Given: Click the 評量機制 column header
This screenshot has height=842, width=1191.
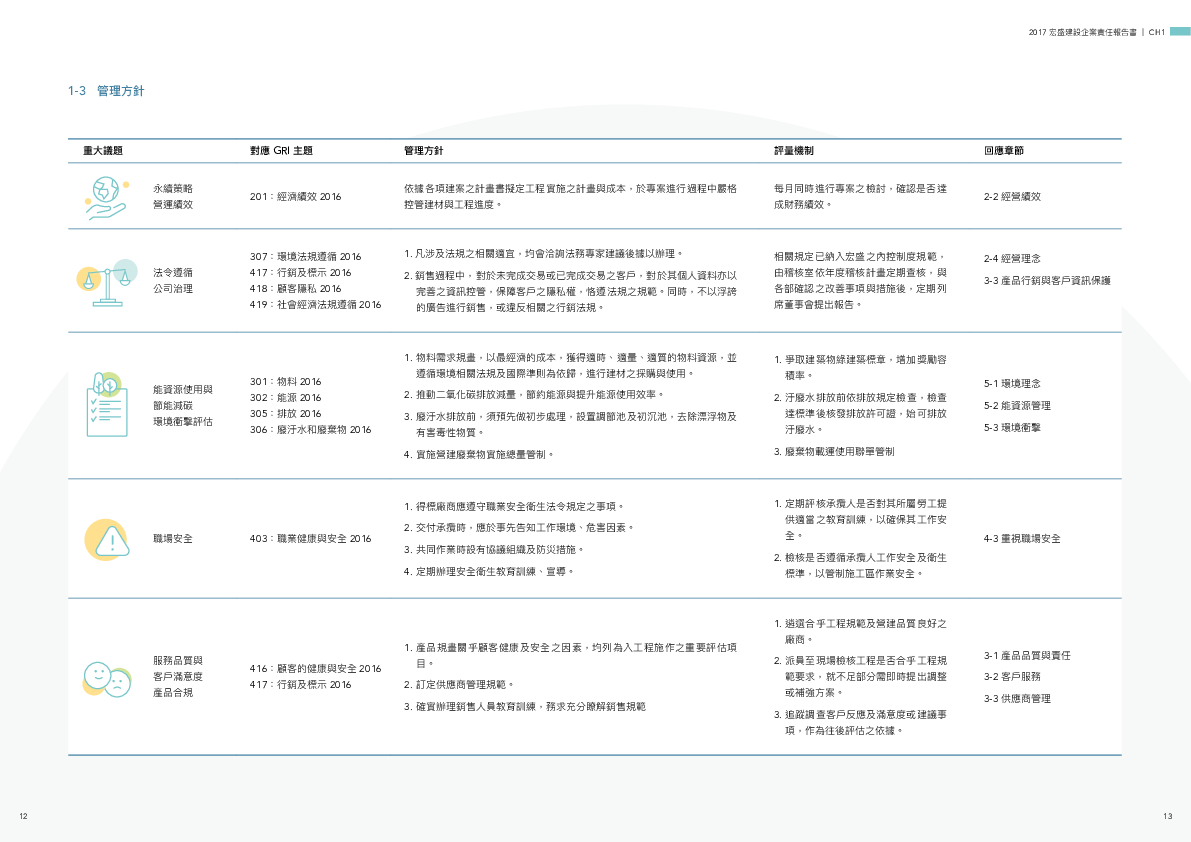Looking at the screenshot, I should click(793, 151).
